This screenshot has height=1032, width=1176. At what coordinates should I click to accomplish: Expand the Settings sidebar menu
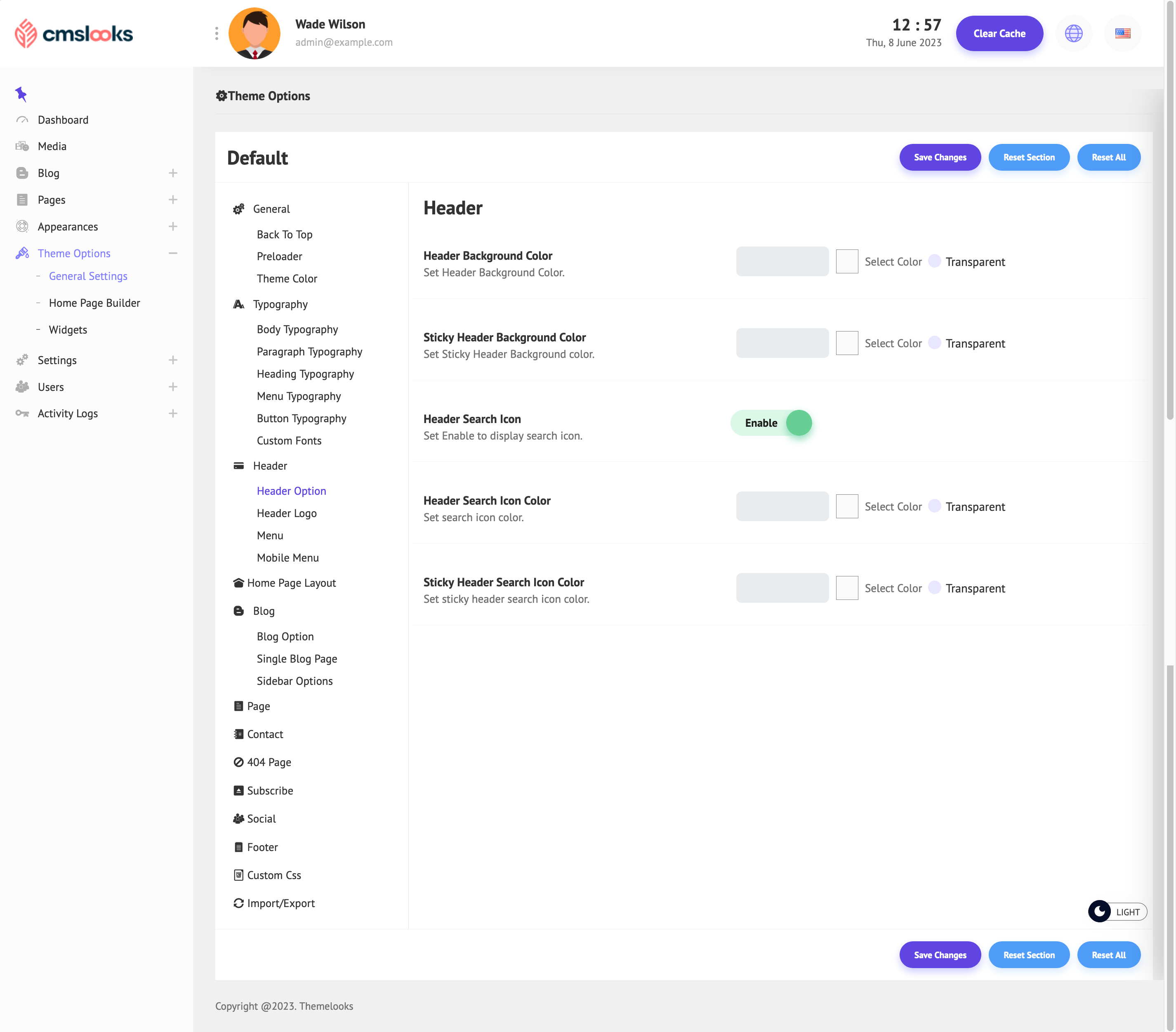coord(172,360)
